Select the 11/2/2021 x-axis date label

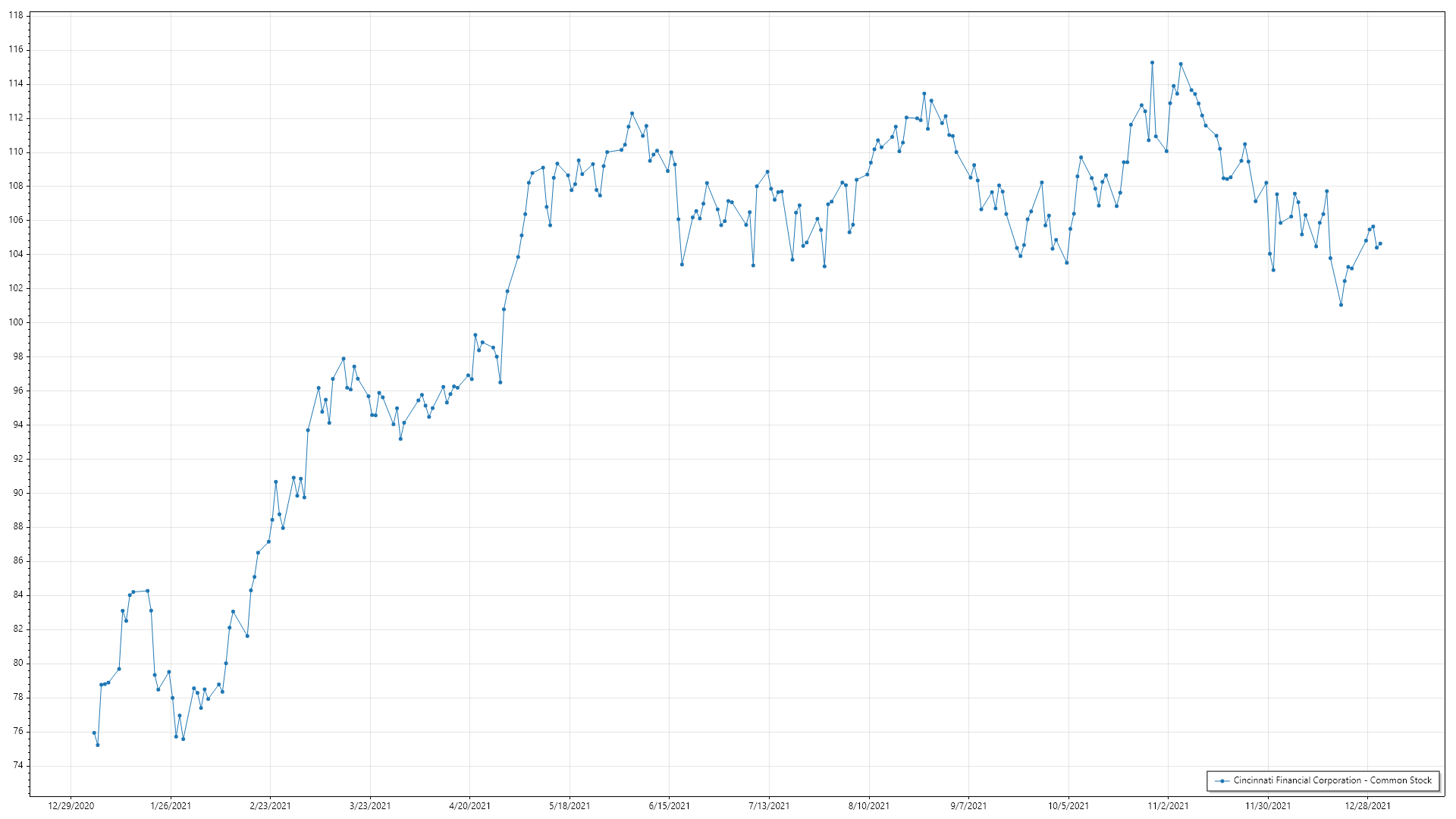[1168, 806]
